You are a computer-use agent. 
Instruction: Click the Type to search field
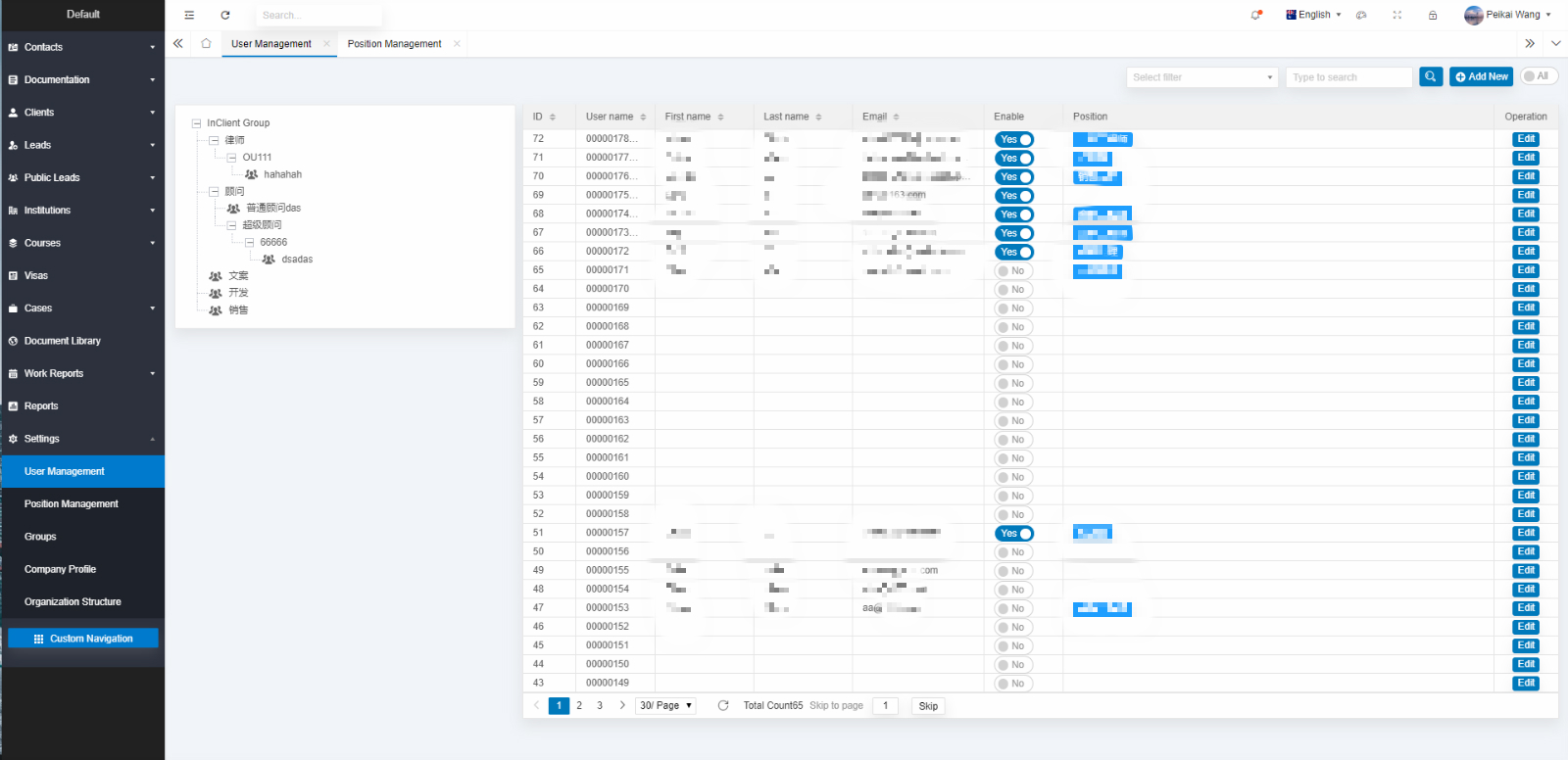click(x=1349, y=77)
